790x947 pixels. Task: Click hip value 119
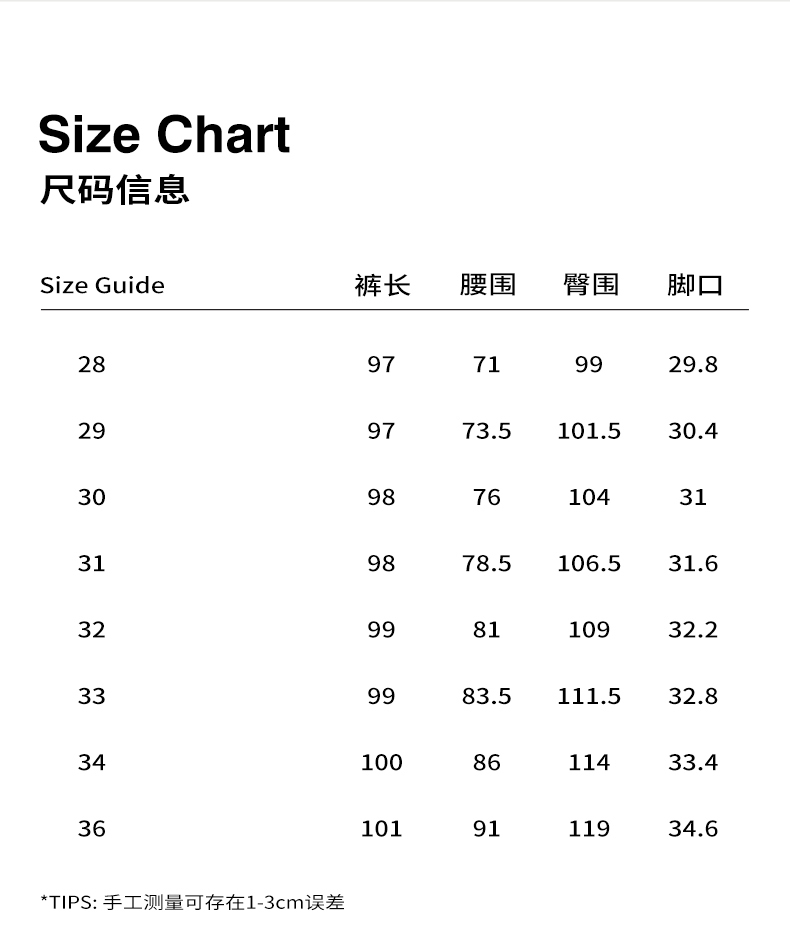(x=589, y=829)
